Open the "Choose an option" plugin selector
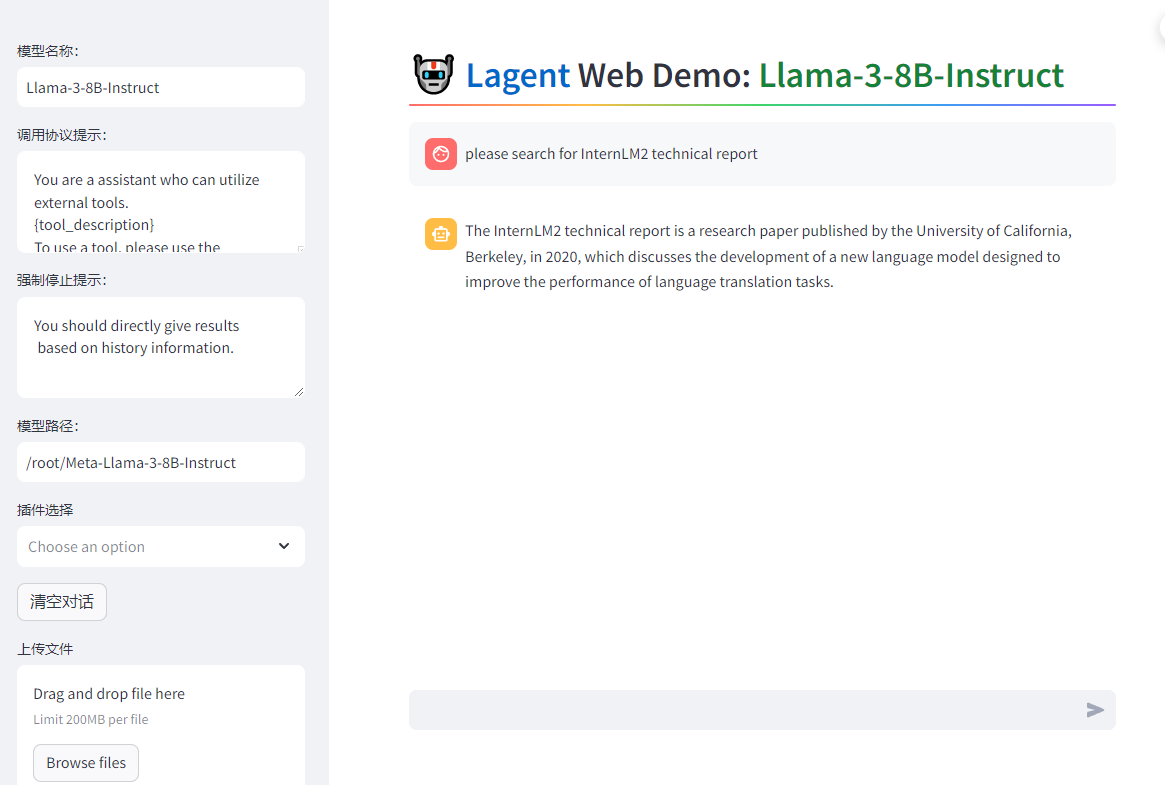This screenshot has width=1165, height=785. [x=150, y=547]
